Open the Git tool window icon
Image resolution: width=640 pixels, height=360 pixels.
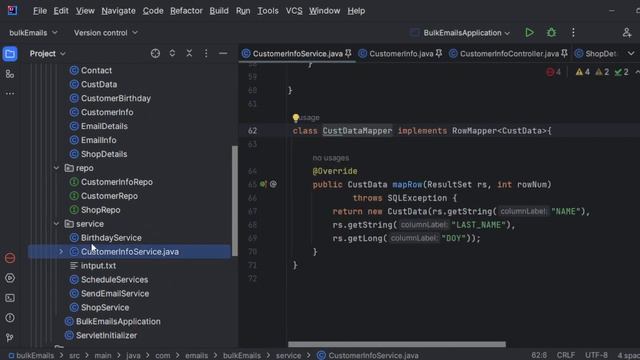pos(10,338)
